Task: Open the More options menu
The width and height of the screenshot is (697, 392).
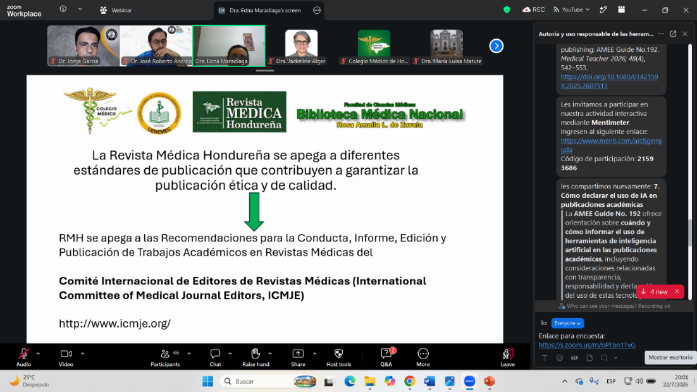Action: 423,357
